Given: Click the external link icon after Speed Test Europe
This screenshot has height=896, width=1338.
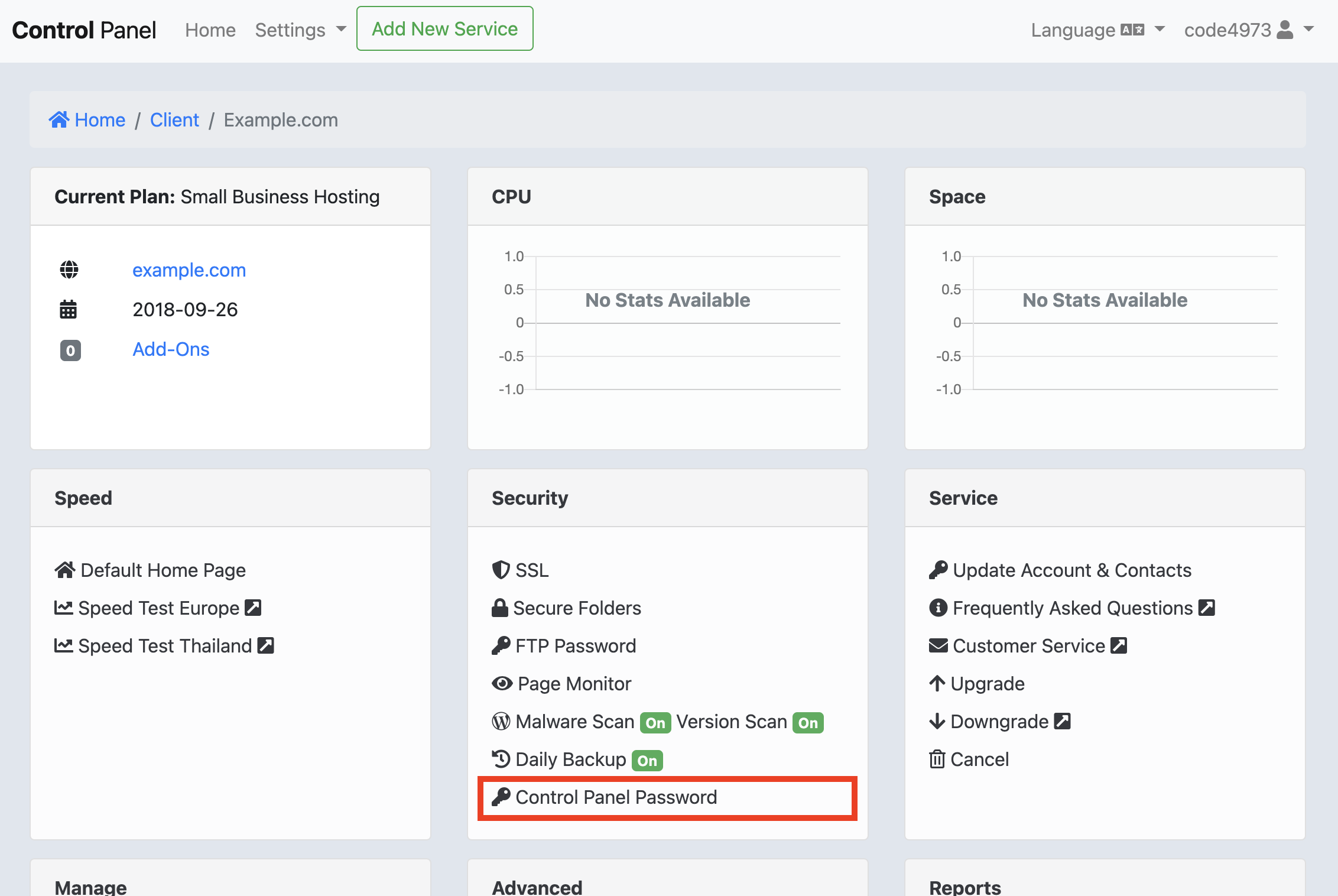Looking at the screenshot, I should point(253,608).
